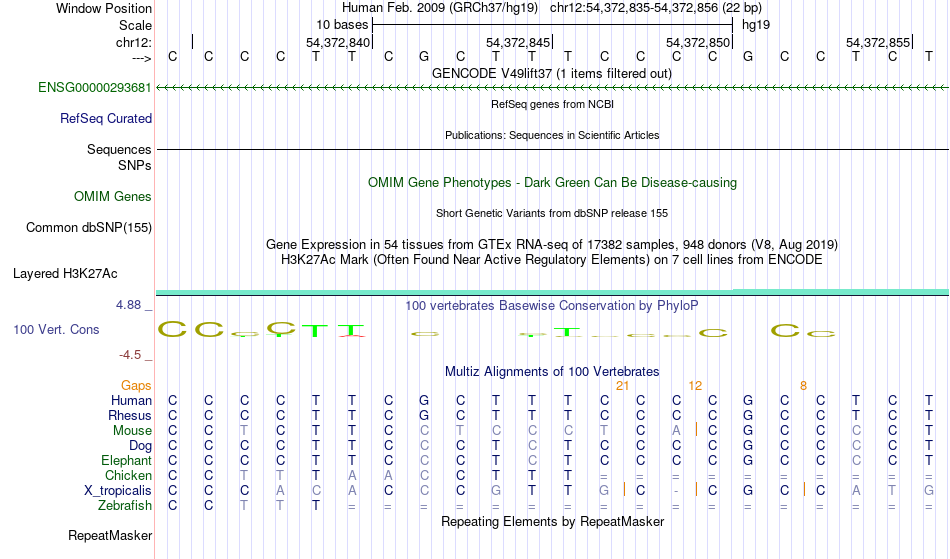Click the -4.5 lower scale value

coord(130,354)
